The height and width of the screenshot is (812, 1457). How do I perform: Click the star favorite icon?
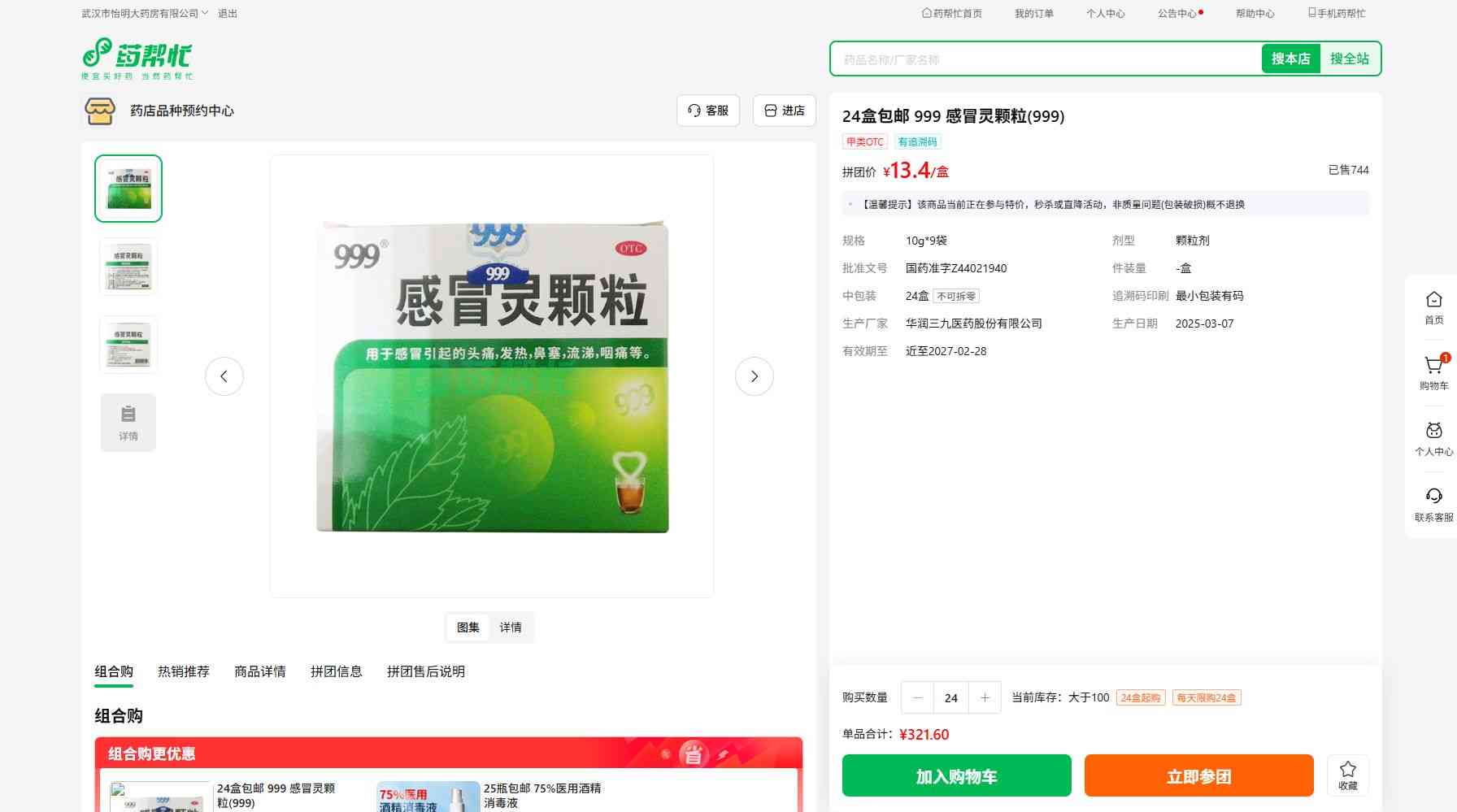coord(1347,770)
